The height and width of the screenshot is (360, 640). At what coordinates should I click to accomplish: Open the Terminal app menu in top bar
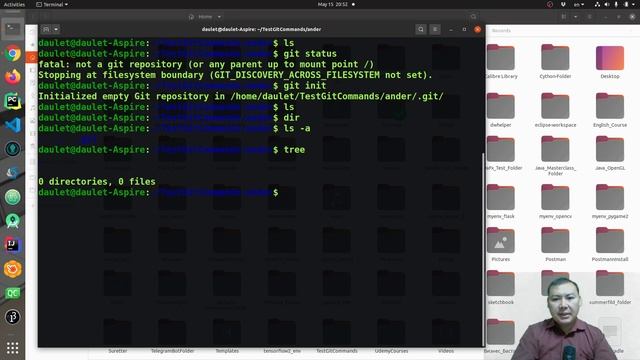click(52, 4)
